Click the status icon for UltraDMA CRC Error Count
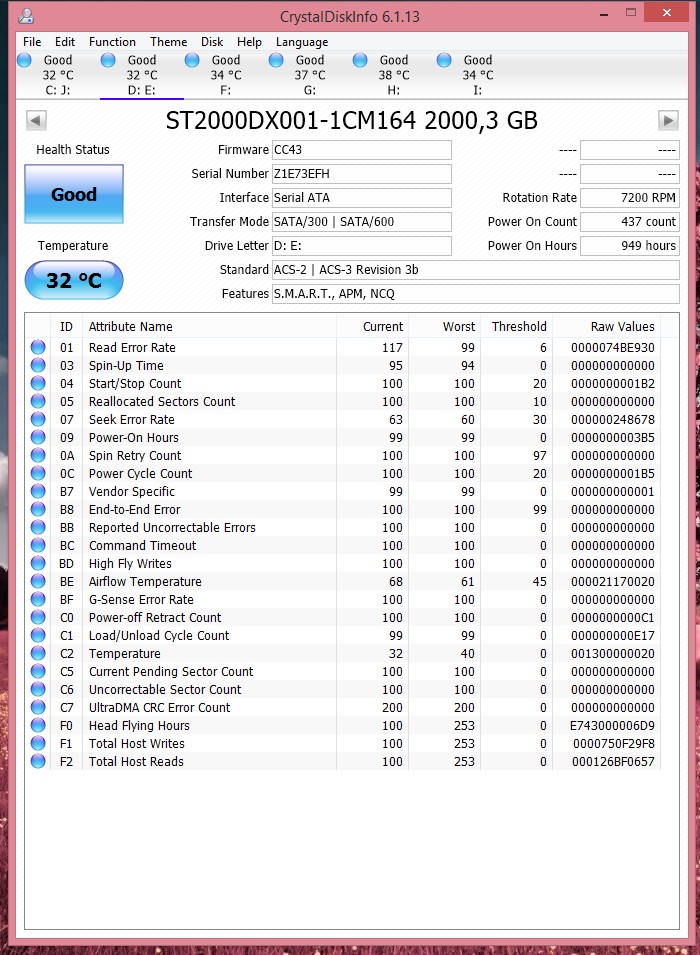This screenshot has height=955, width=700. coord(38,707)
